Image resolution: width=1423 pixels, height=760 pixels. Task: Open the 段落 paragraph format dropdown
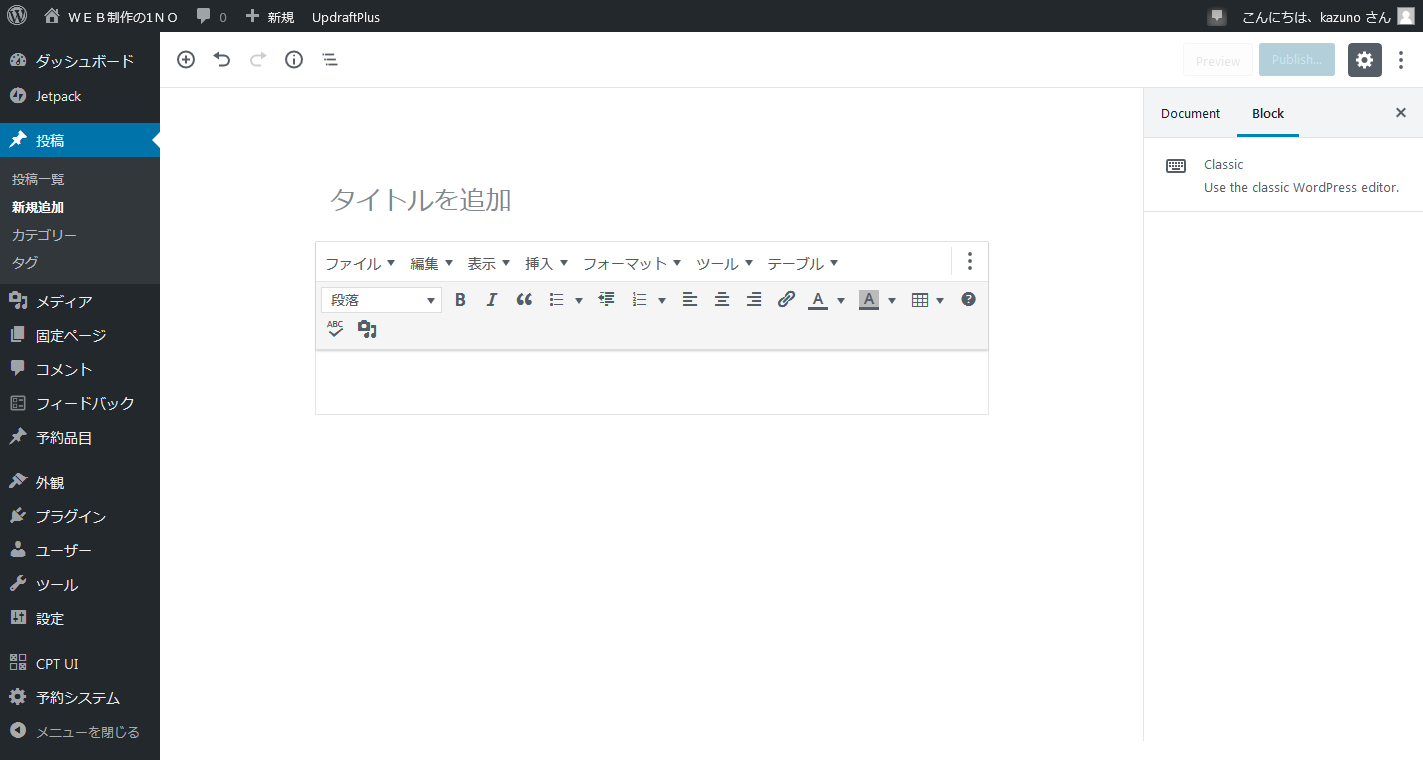[381, 300]
